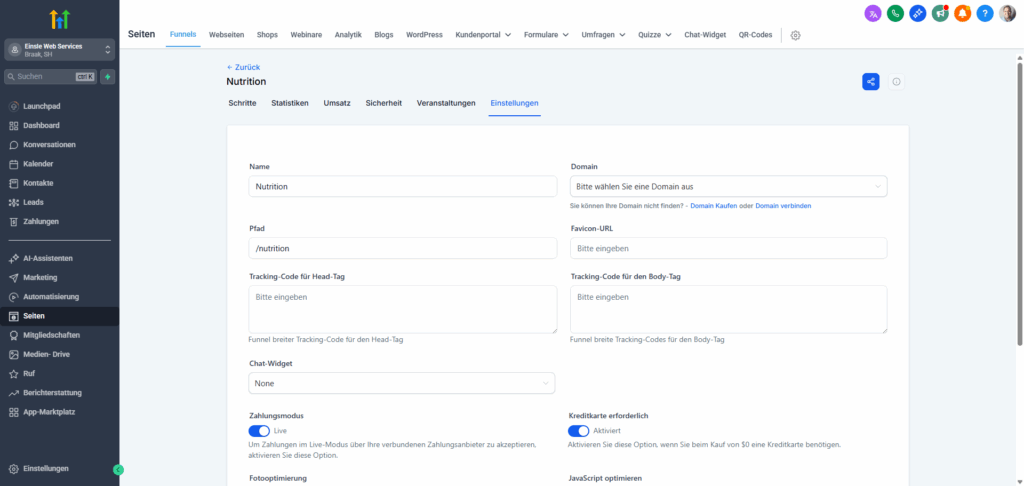Open the info icon beside share button
The height and width of the screenshot is (486, 1024).
coord(896,82)
